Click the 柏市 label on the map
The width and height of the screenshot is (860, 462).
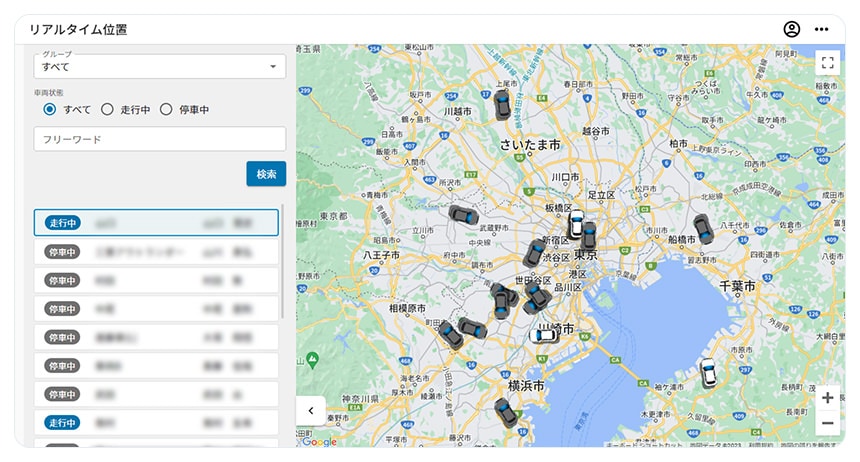pos(678,143)
